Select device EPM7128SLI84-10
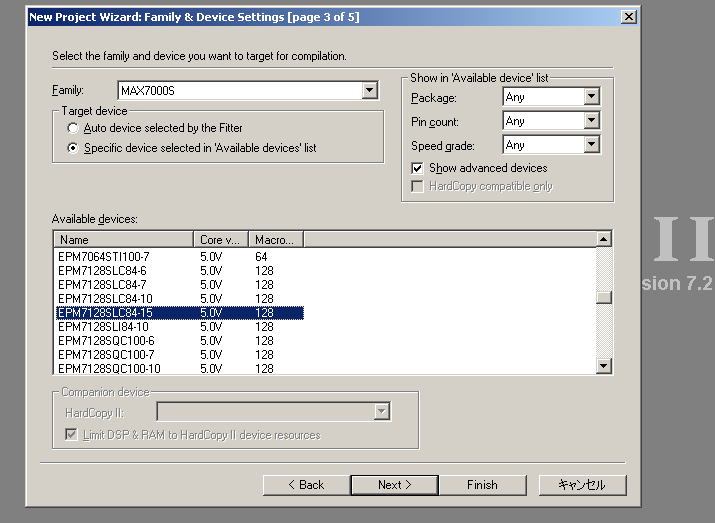The height and width of the screenshot is (523, 715). [103, 327]
